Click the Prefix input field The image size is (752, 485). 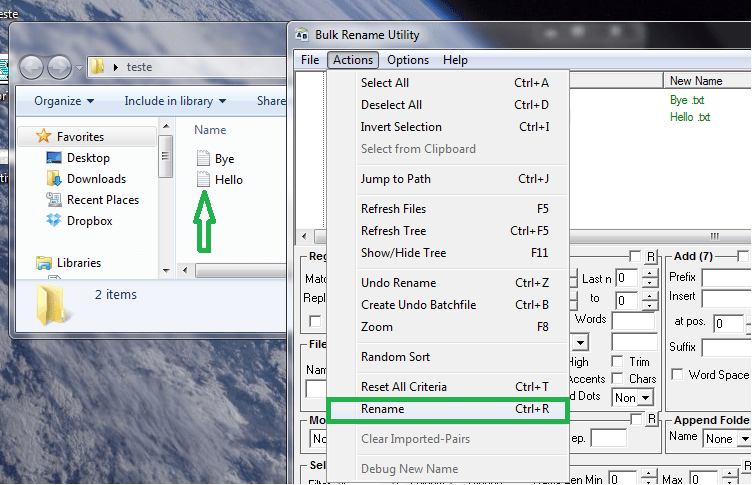726,277
